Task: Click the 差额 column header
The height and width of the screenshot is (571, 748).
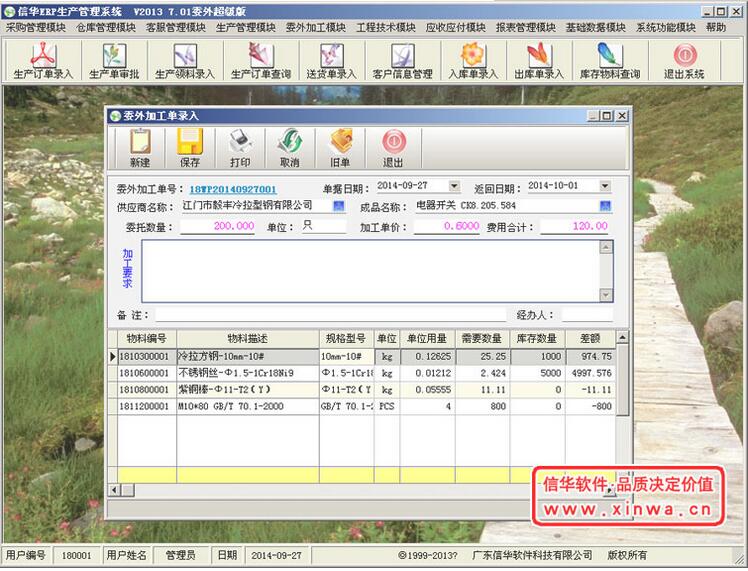Action: pyautogui.click(x=590, y=339)
